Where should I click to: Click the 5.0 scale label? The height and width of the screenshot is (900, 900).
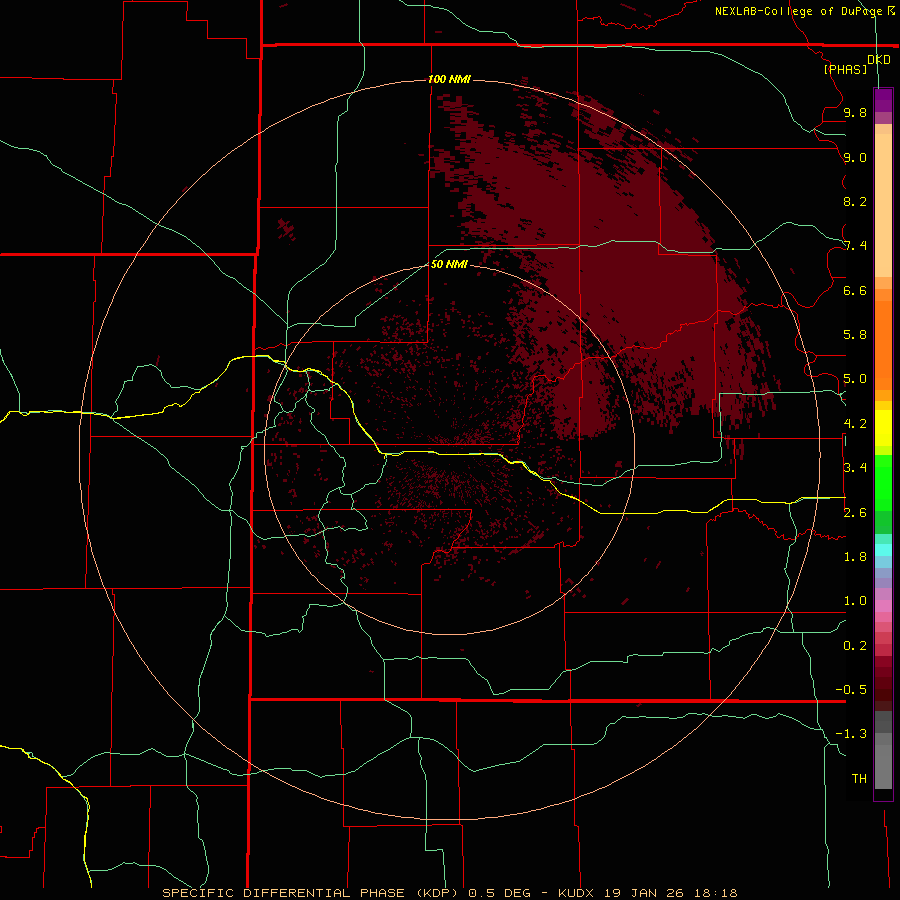[855, 379]
